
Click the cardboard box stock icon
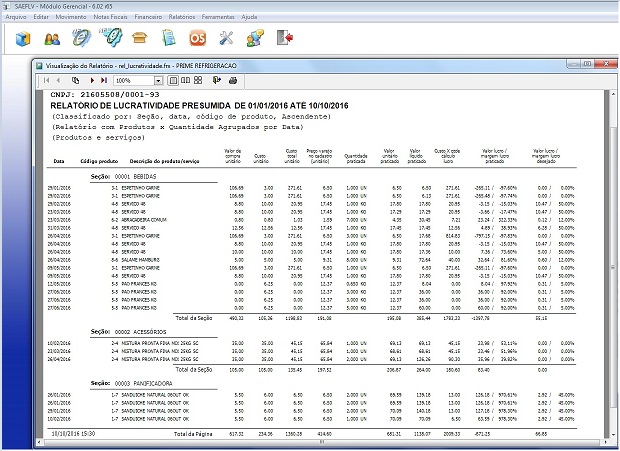pos(140,38)
